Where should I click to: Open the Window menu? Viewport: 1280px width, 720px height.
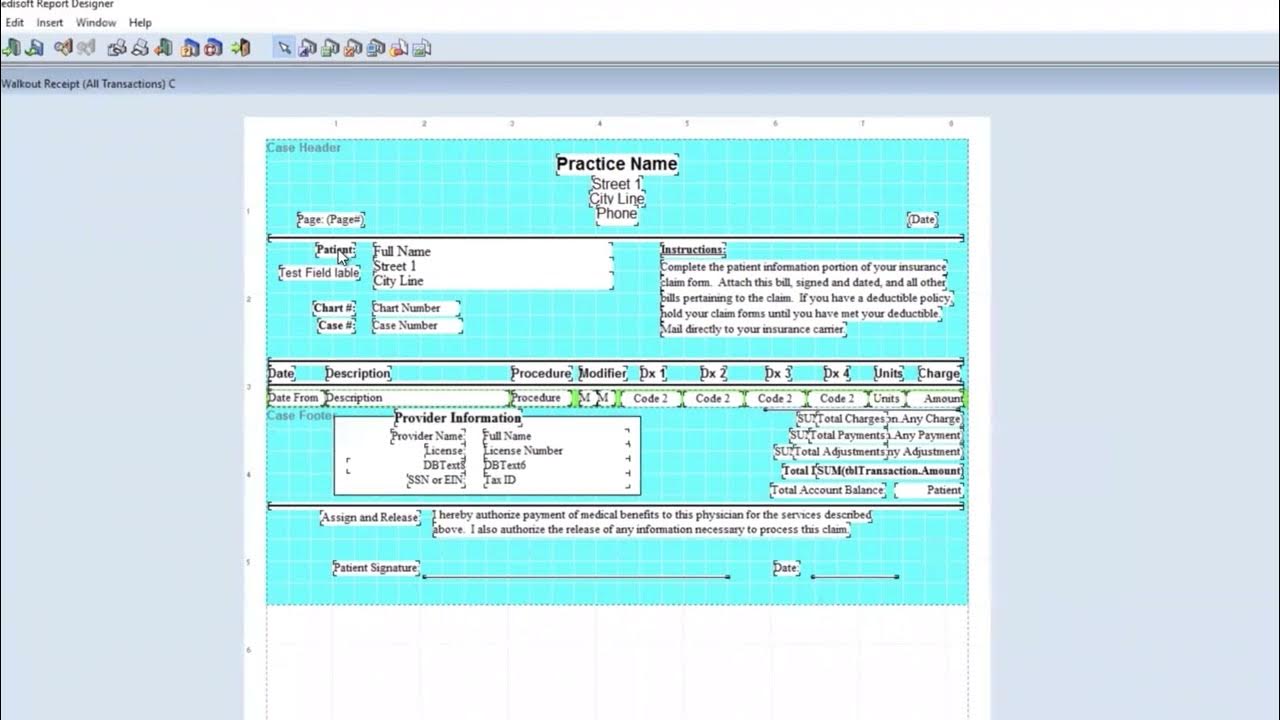tap(96, 22)
